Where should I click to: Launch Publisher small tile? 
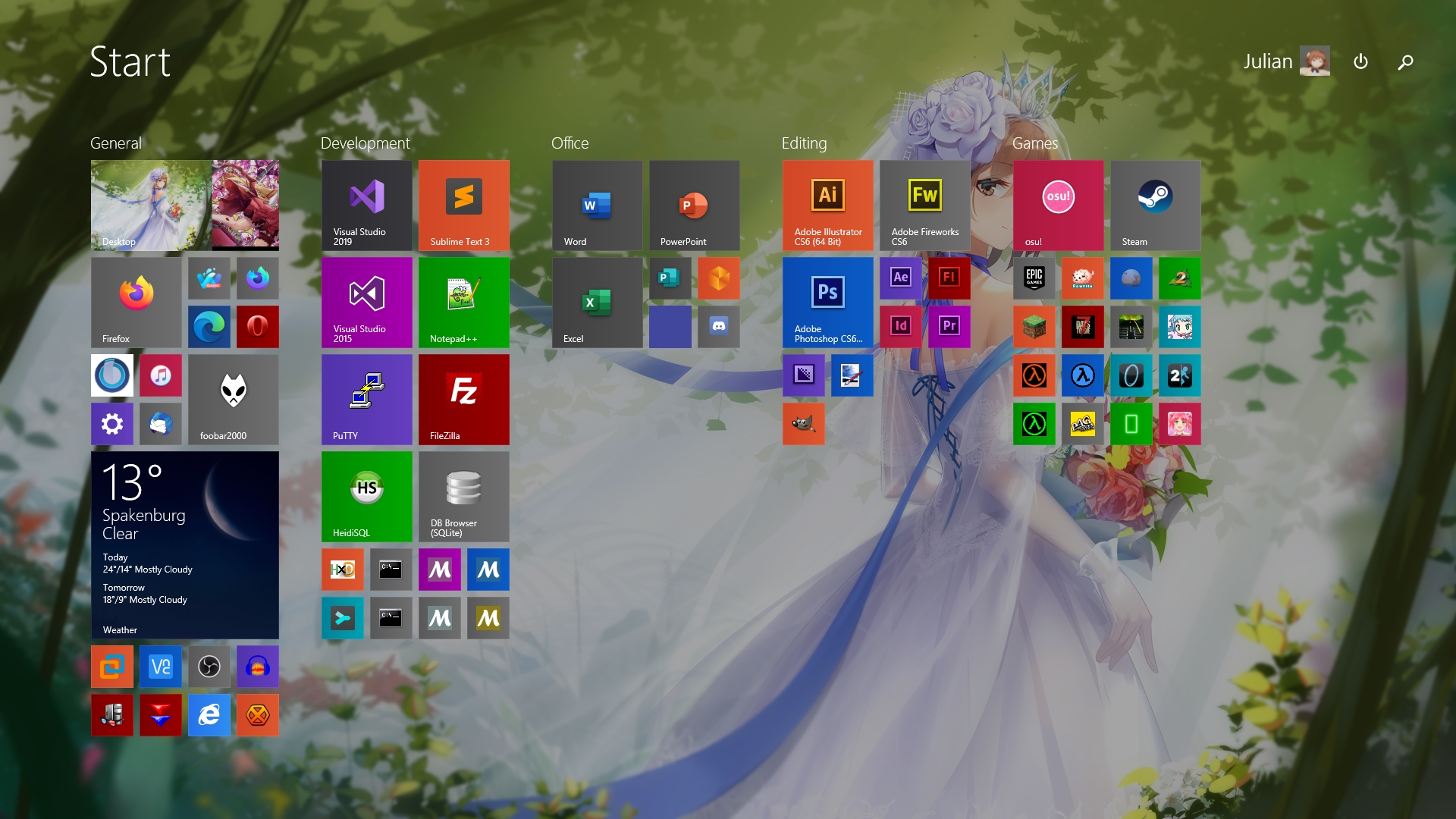click(670, 278)
